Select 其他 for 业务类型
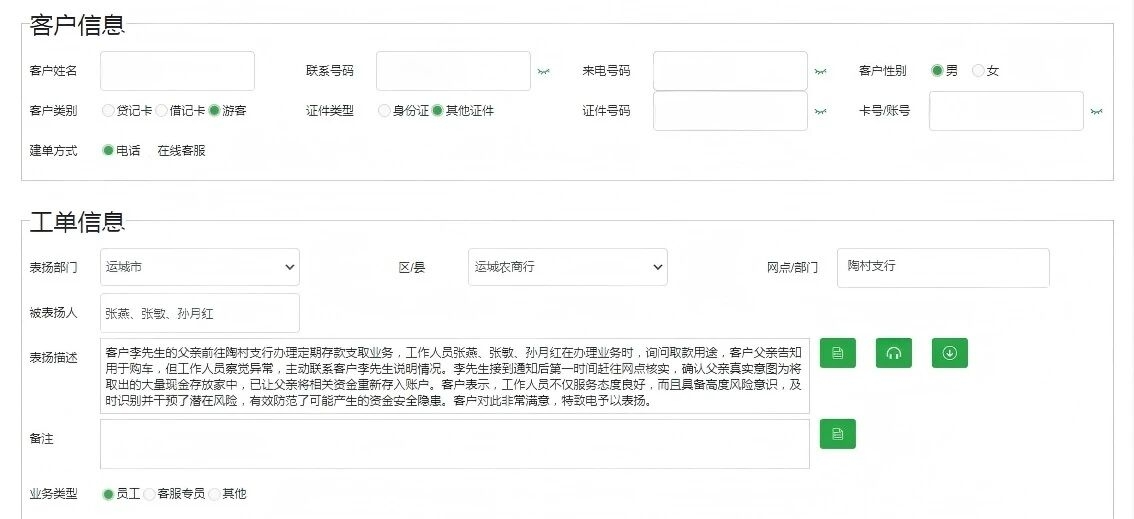 point(214,494)
